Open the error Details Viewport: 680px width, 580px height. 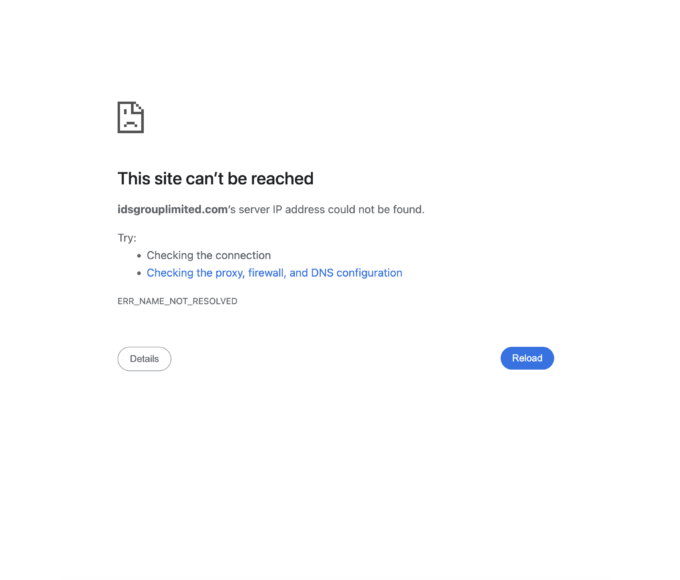tap(144, 359)
